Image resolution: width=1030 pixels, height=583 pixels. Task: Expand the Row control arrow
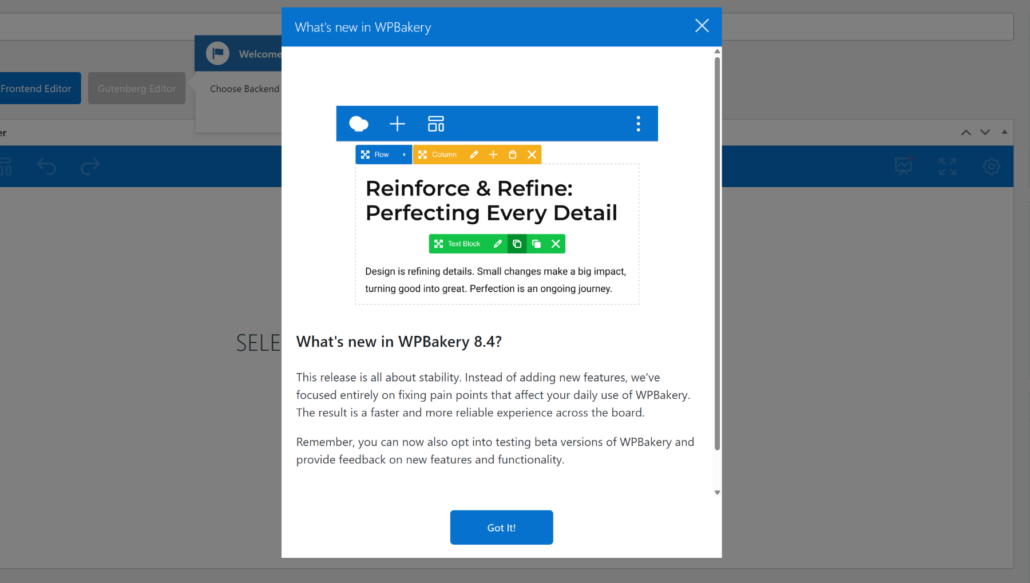click(x=404, y=155)
